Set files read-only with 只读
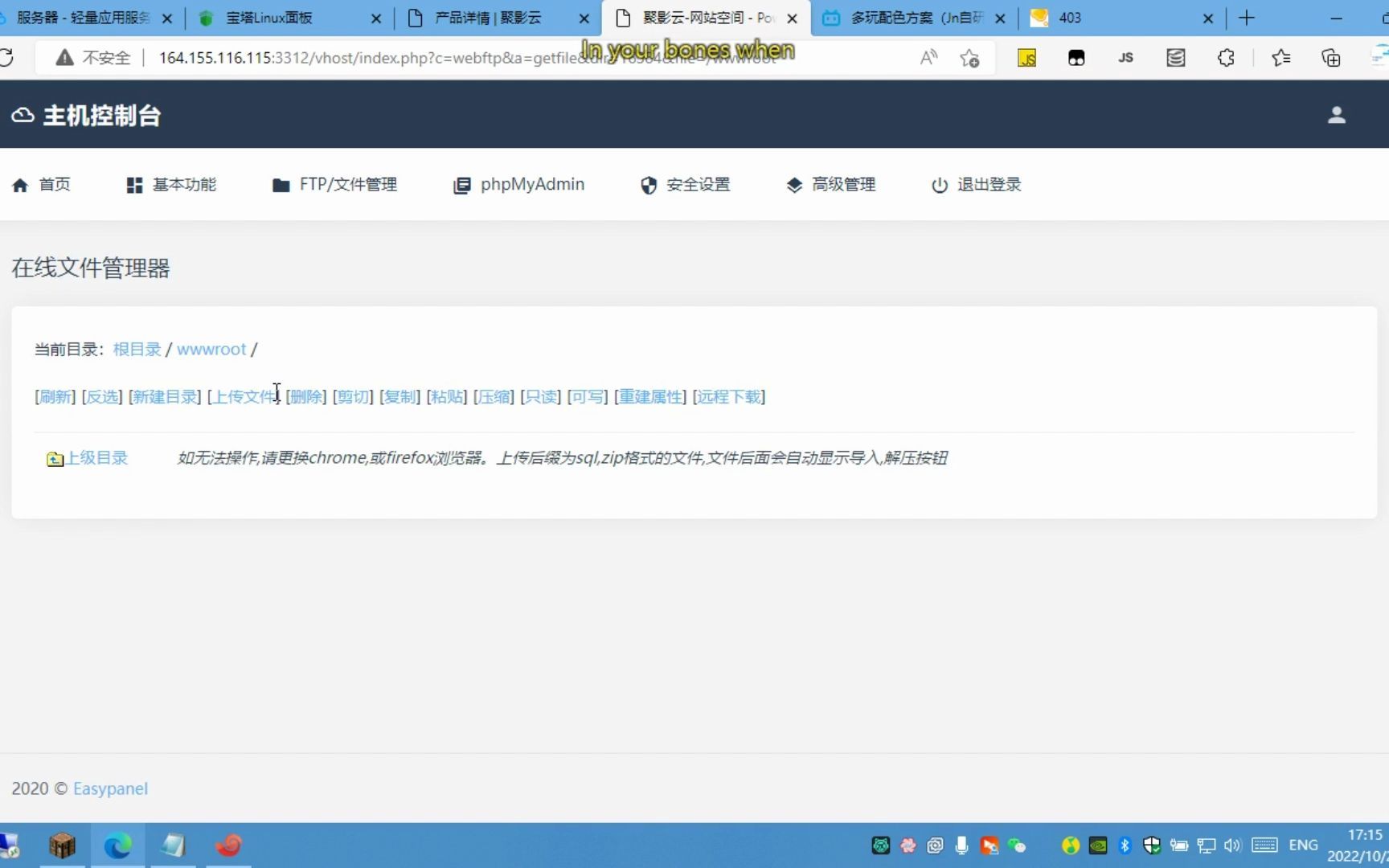1389x868 pixels. click(540, 396)
